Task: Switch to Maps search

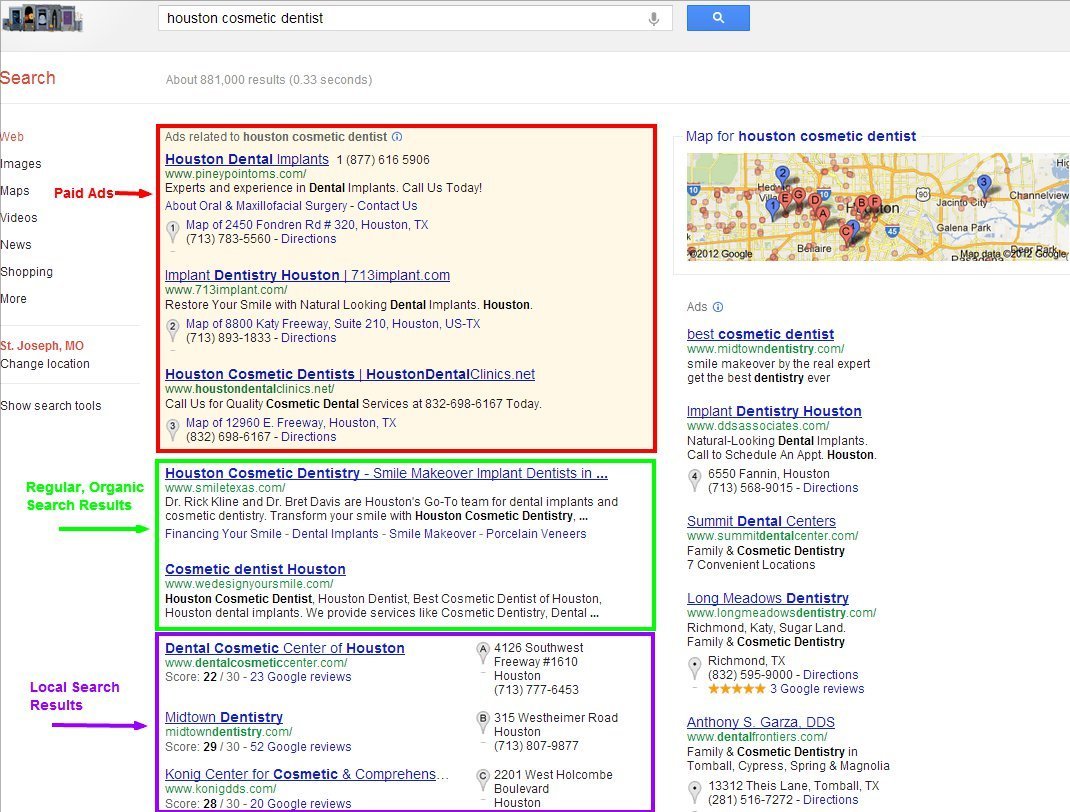Action: 15,191
